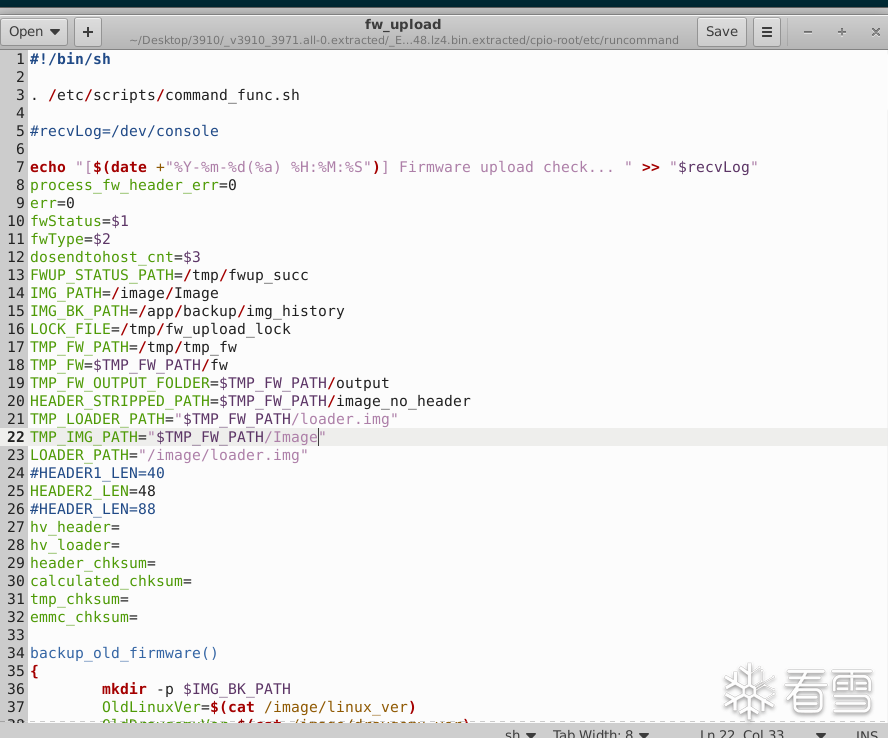Click the process_fw_header_err=0 line
888x738 pixels.
click(x=133, y=185)
